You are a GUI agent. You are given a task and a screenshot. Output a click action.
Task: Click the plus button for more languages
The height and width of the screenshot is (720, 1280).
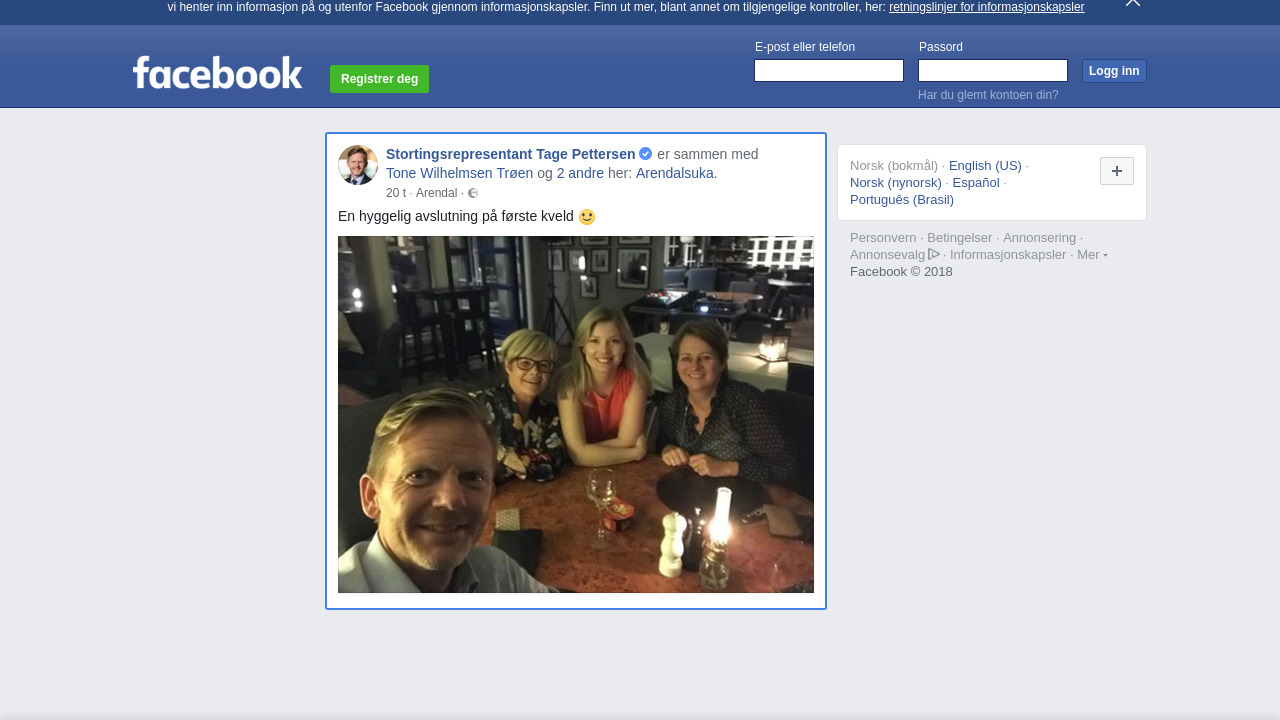point(1117,171)
